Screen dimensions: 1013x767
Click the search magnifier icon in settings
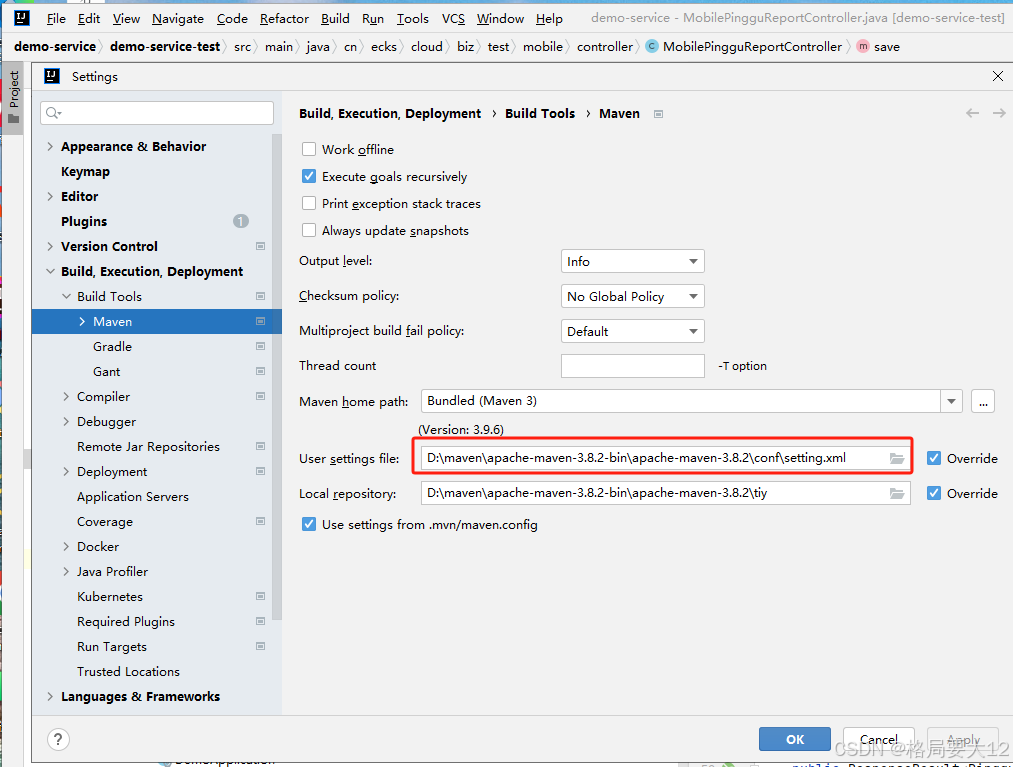(x=53, y=113)
